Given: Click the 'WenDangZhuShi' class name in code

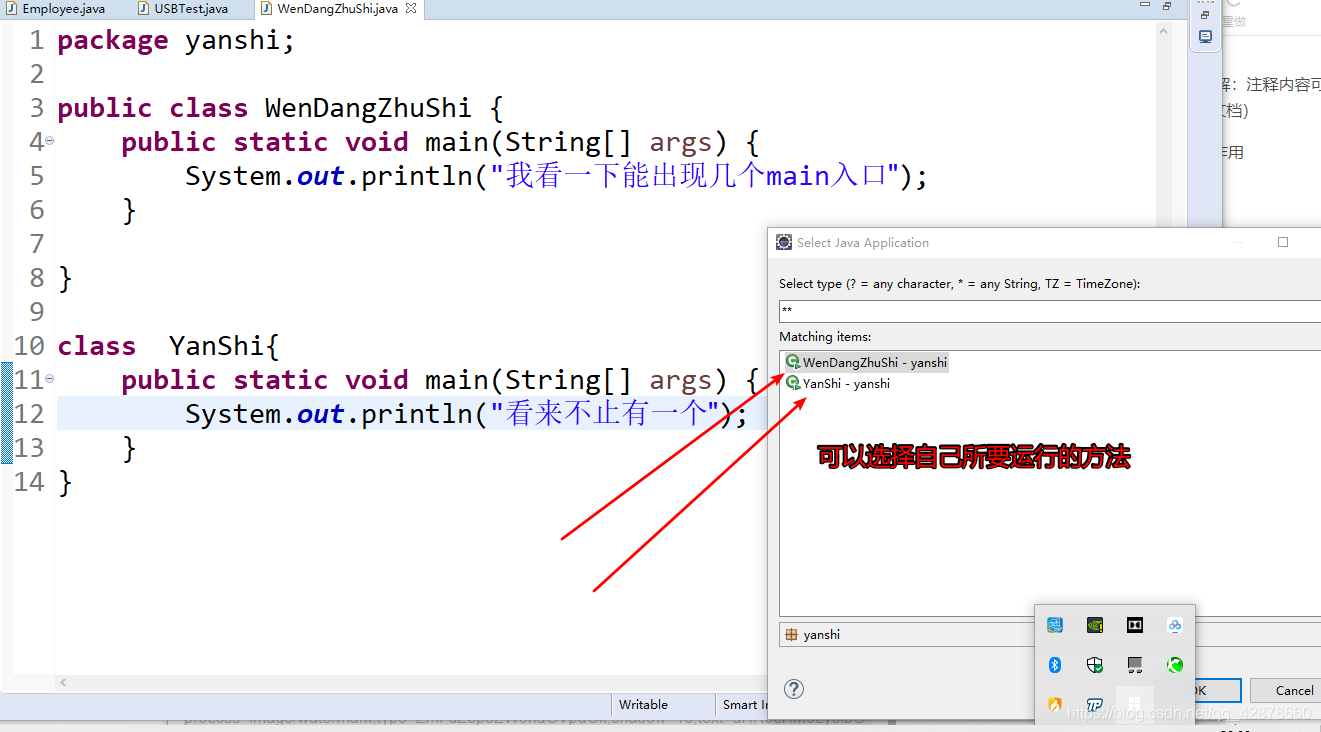Looking at the screenshot, I should (368, 108).
